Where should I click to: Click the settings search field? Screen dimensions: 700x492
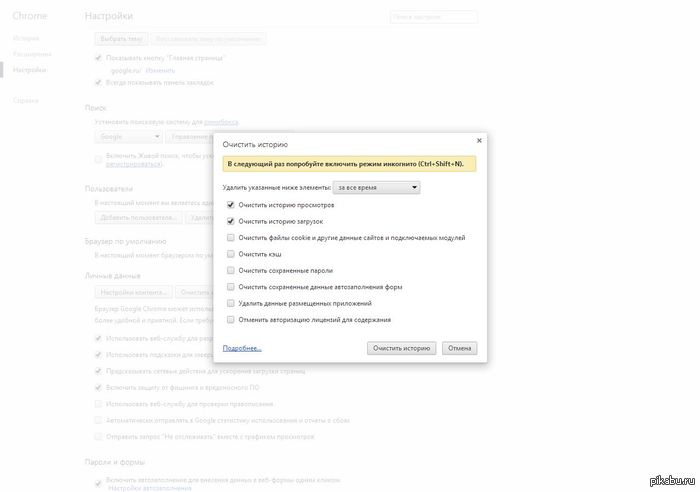pos(433,17)
